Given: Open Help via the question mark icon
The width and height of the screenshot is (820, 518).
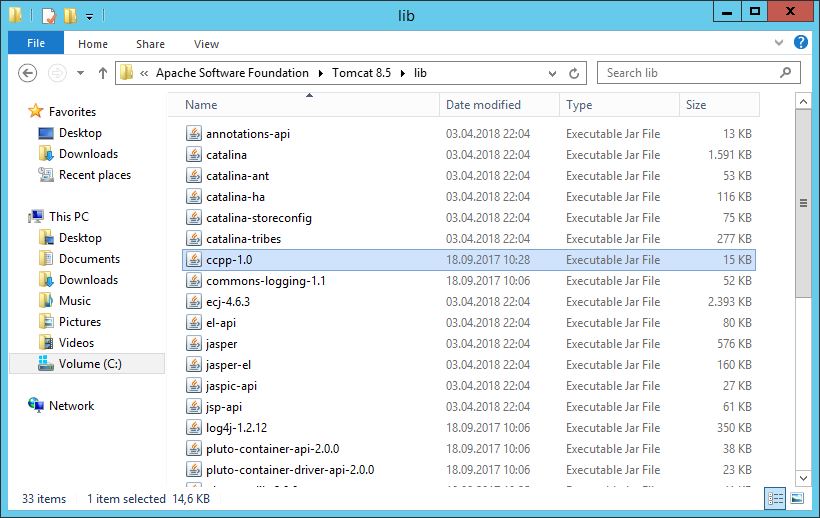Looking at the screenshot, I should [801, 42].
